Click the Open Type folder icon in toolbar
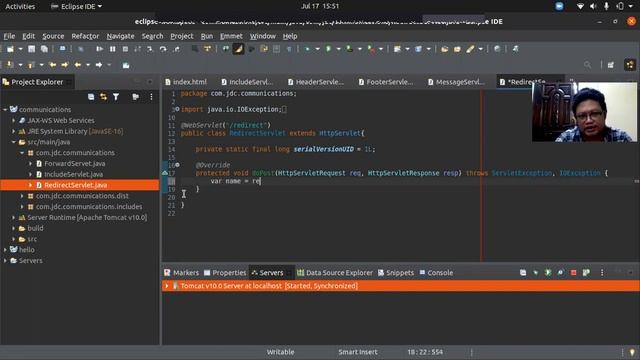Screen dimensions: 640x360 point(444,49)
